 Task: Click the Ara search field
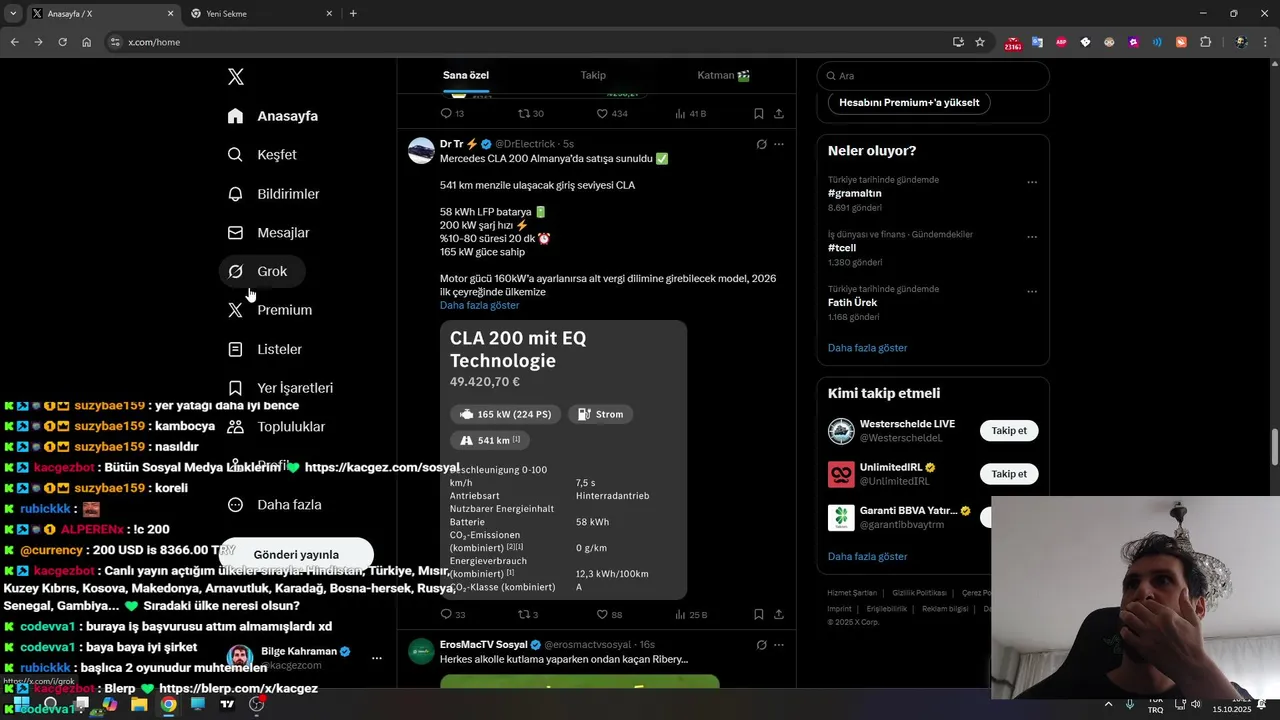(x=933, y=76)
